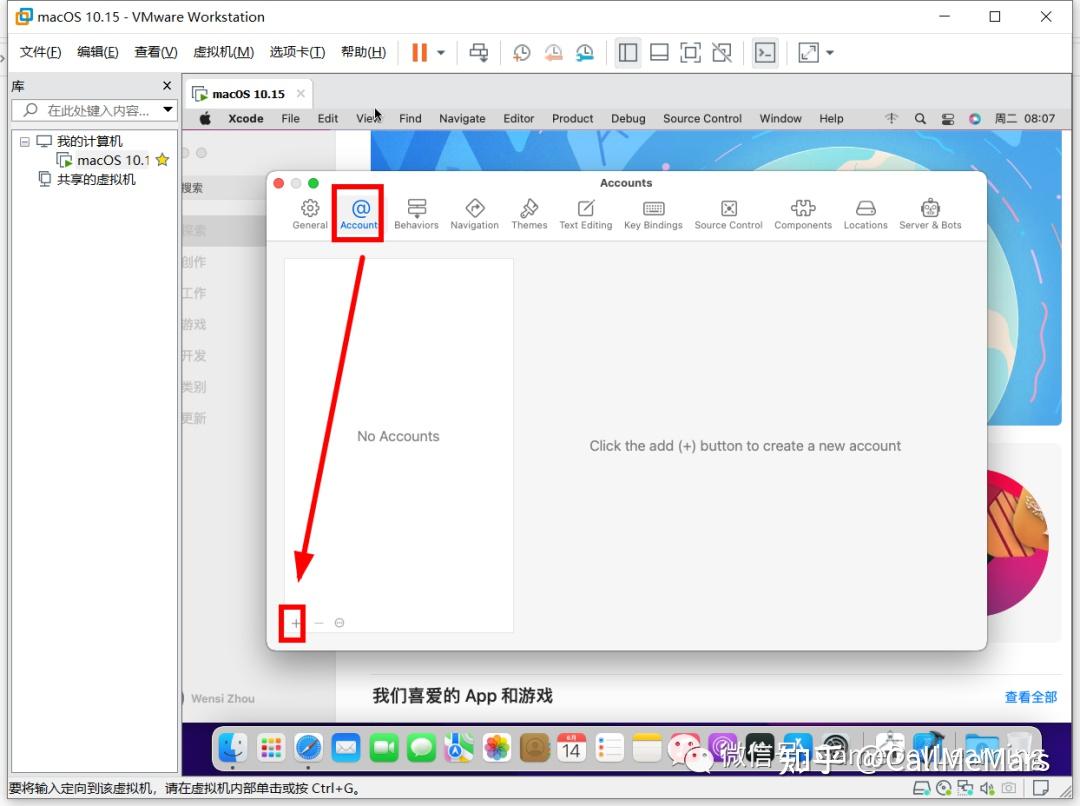Close the macOS 10.15 tab
Viewport: 1080px width, 806px height.
pyautogui.click(x=300, y=93)
